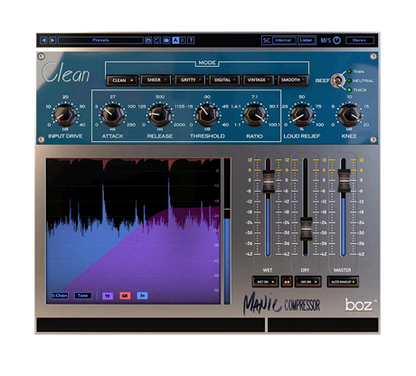Toggle the WET ON button
The image size is (416, 376).
(265, 282)
